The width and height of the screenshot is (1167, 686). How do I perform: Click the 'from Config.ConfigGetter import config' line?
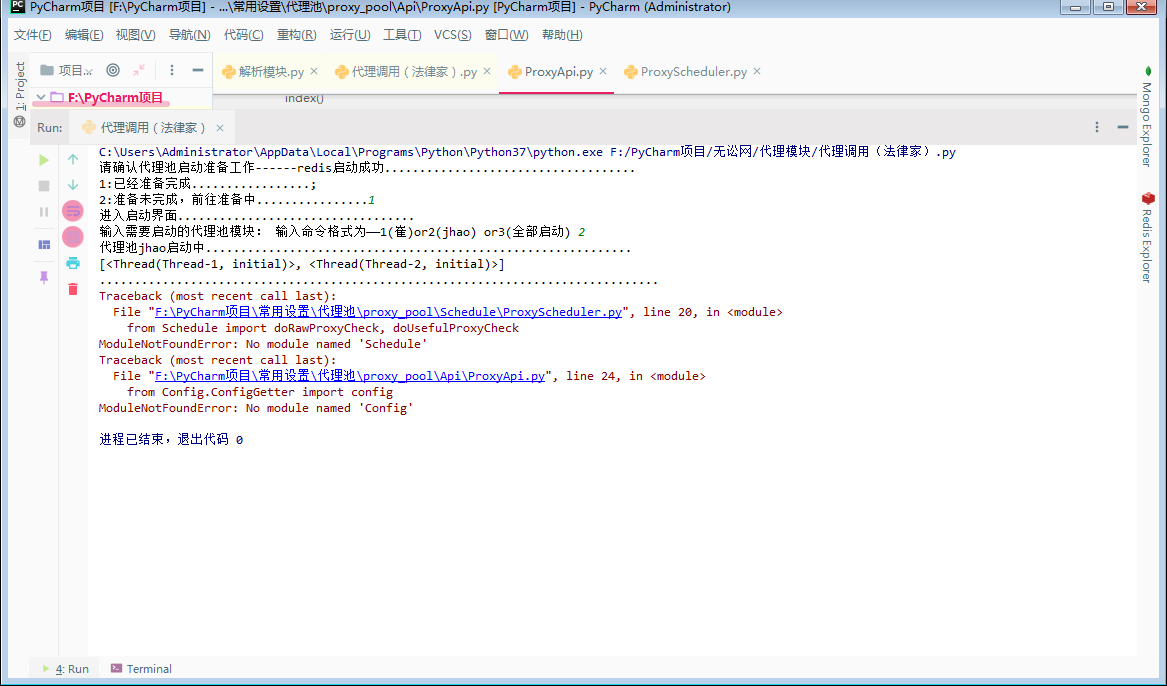pos(260,392)
